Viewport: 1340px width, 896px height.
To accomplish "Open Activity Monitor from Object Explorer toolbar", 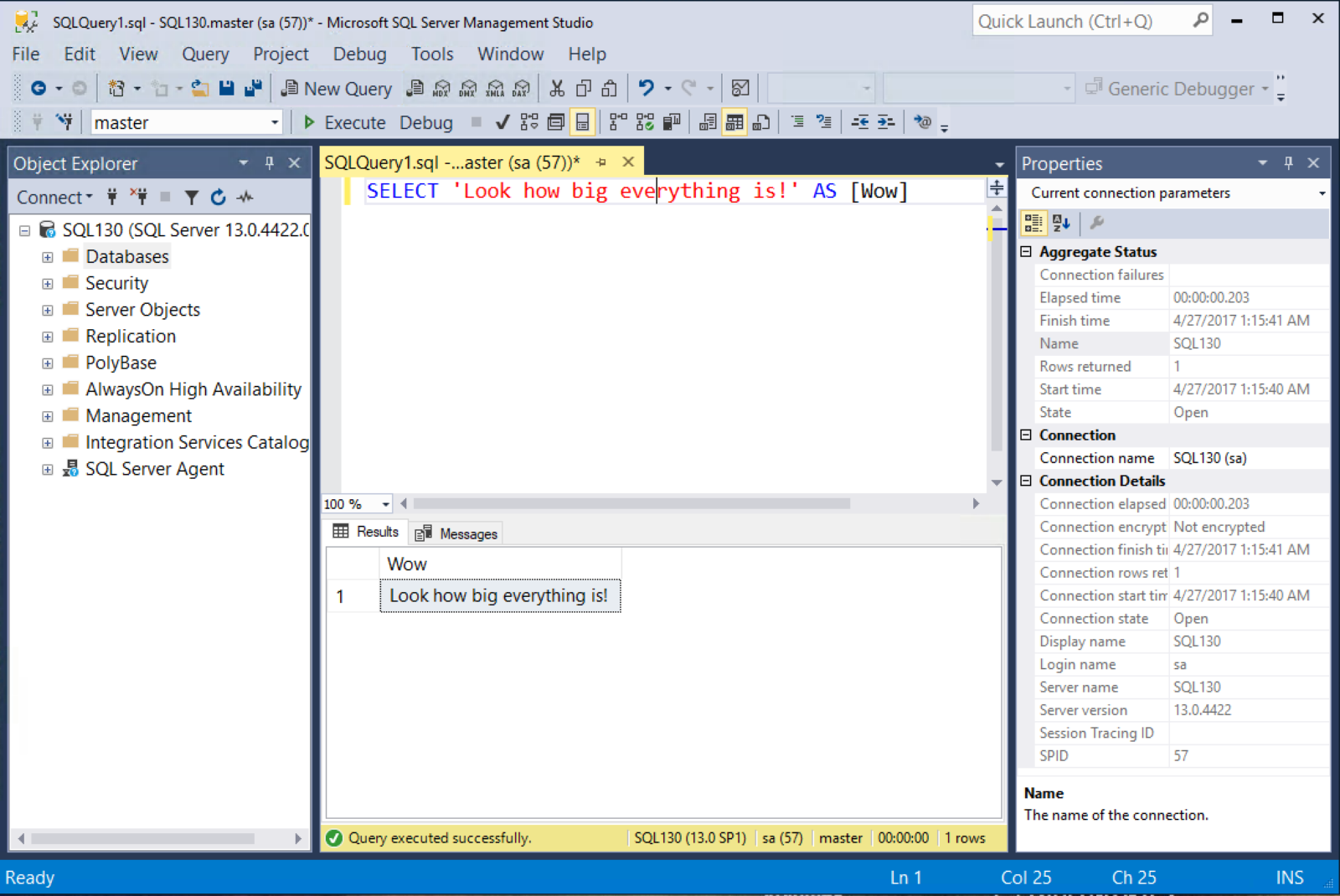I will pos(245,197).
